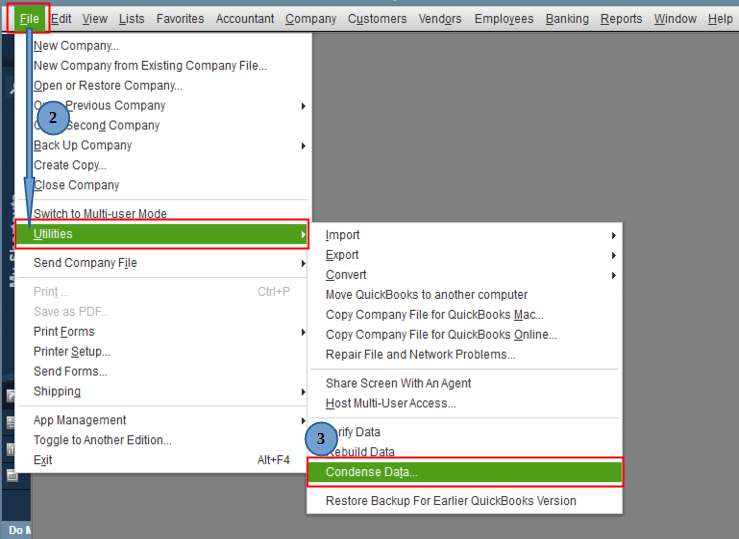Choose Host Multi-User Access...
The height and width of the screenshot is (539, 739).
(390, 403)
